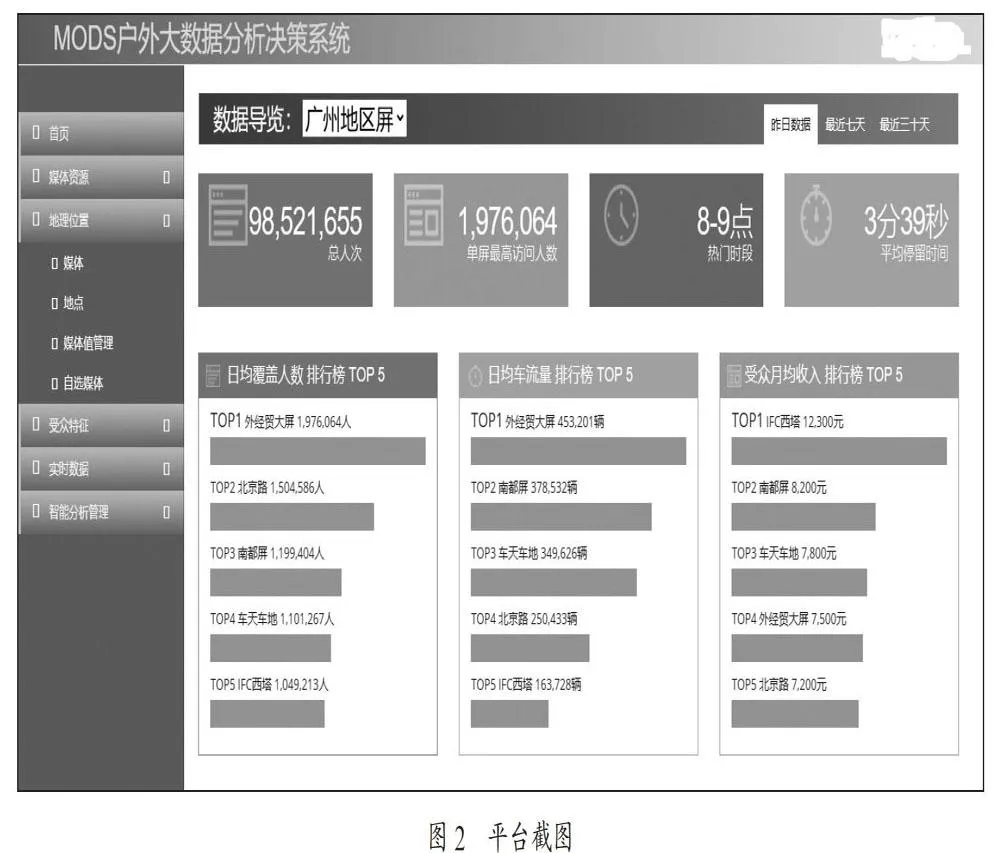Click the 总人次 document icon

tap(228, 215)
